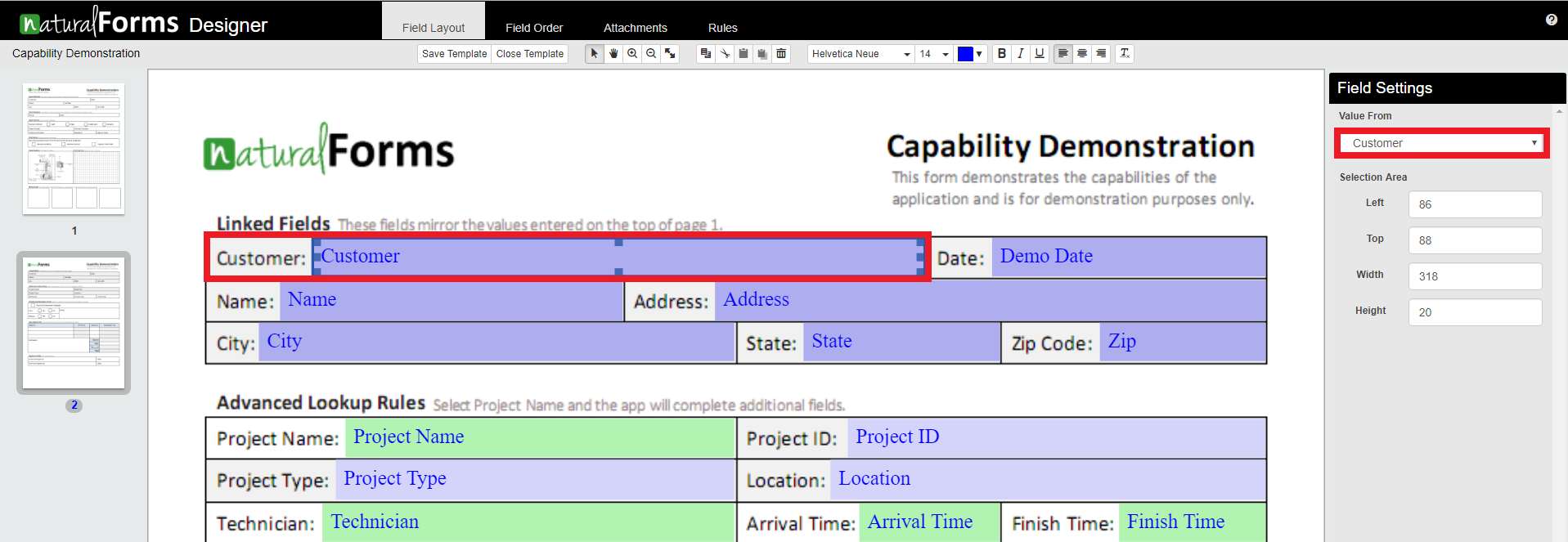This screenshot has width=1568, height=542.
Task: Click the blue text color swatch
Action: pyautogui.click(x=965, y=54)
